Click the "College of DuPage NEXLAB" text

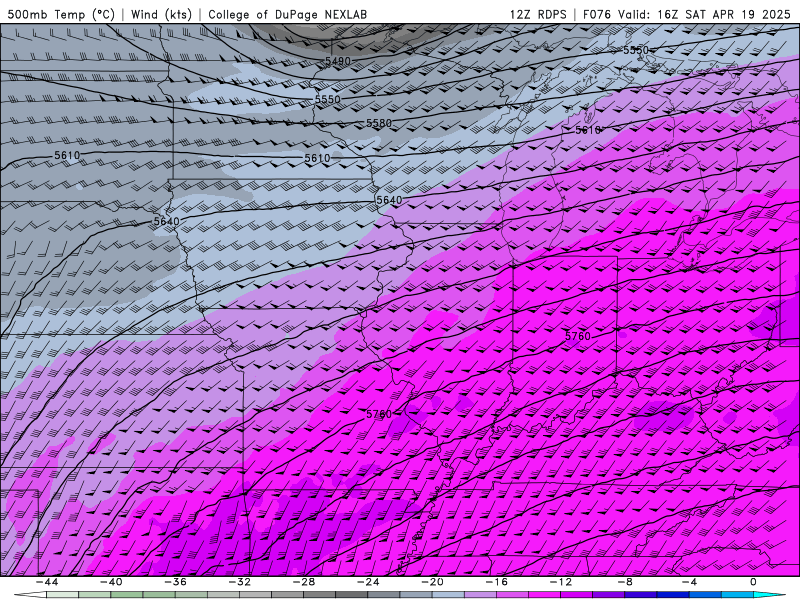point(287,14)
